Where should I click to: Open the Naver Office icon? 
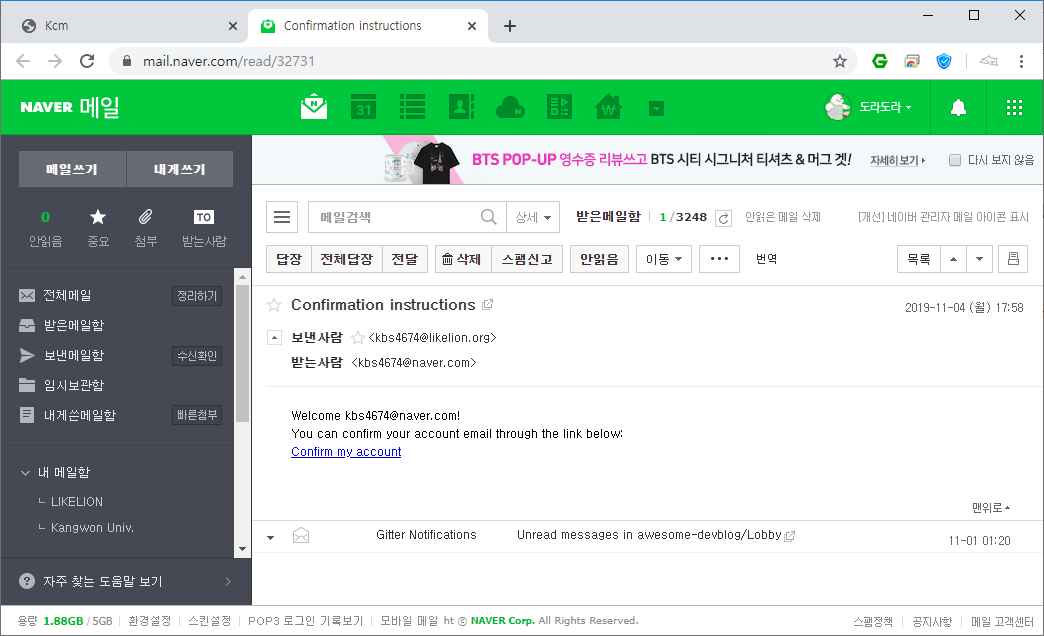click(559, 107)
